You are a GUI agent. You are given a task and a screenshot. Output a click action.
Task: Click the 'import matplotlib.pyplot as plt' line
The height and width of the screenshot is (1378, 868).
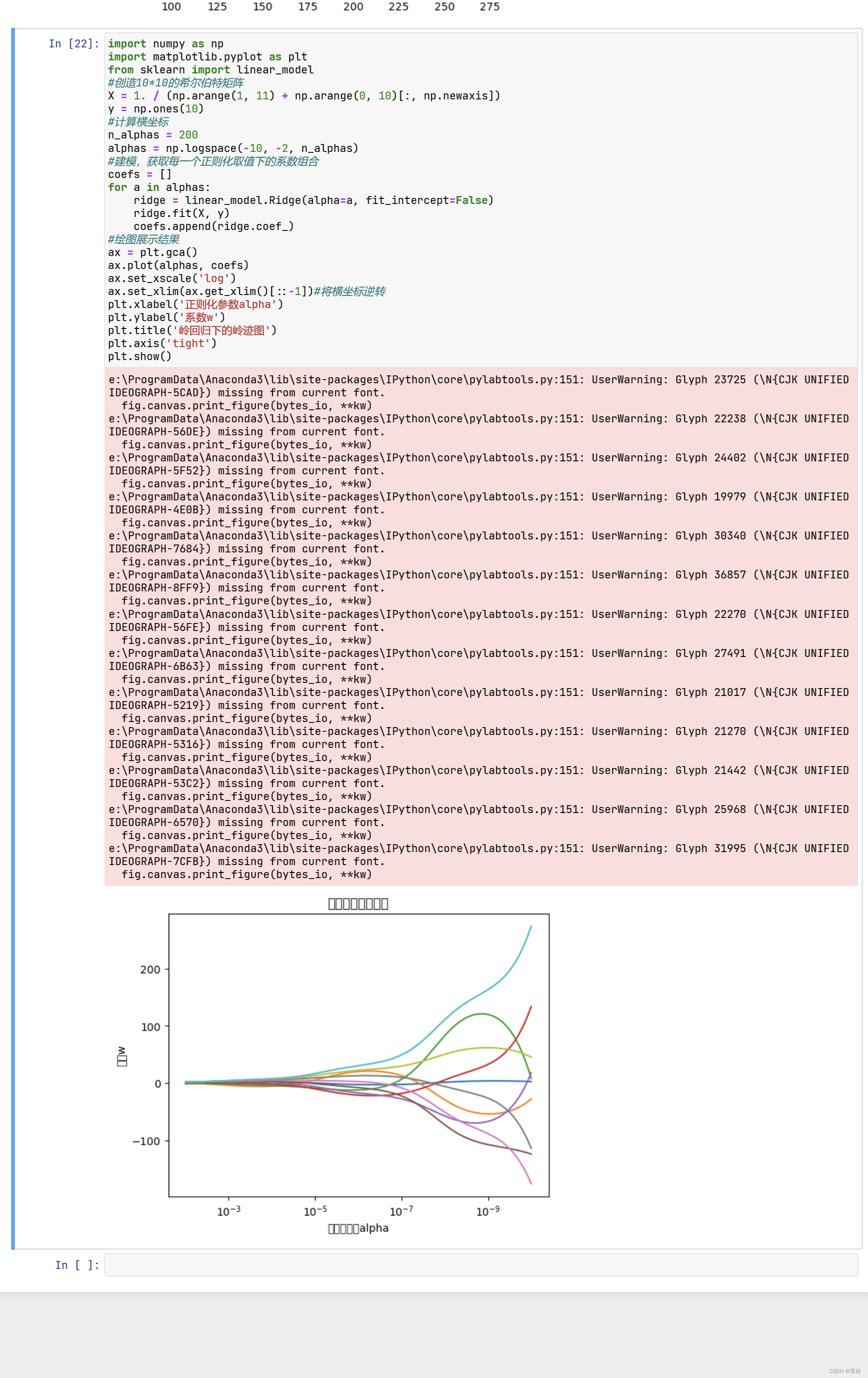click(208, 57)
